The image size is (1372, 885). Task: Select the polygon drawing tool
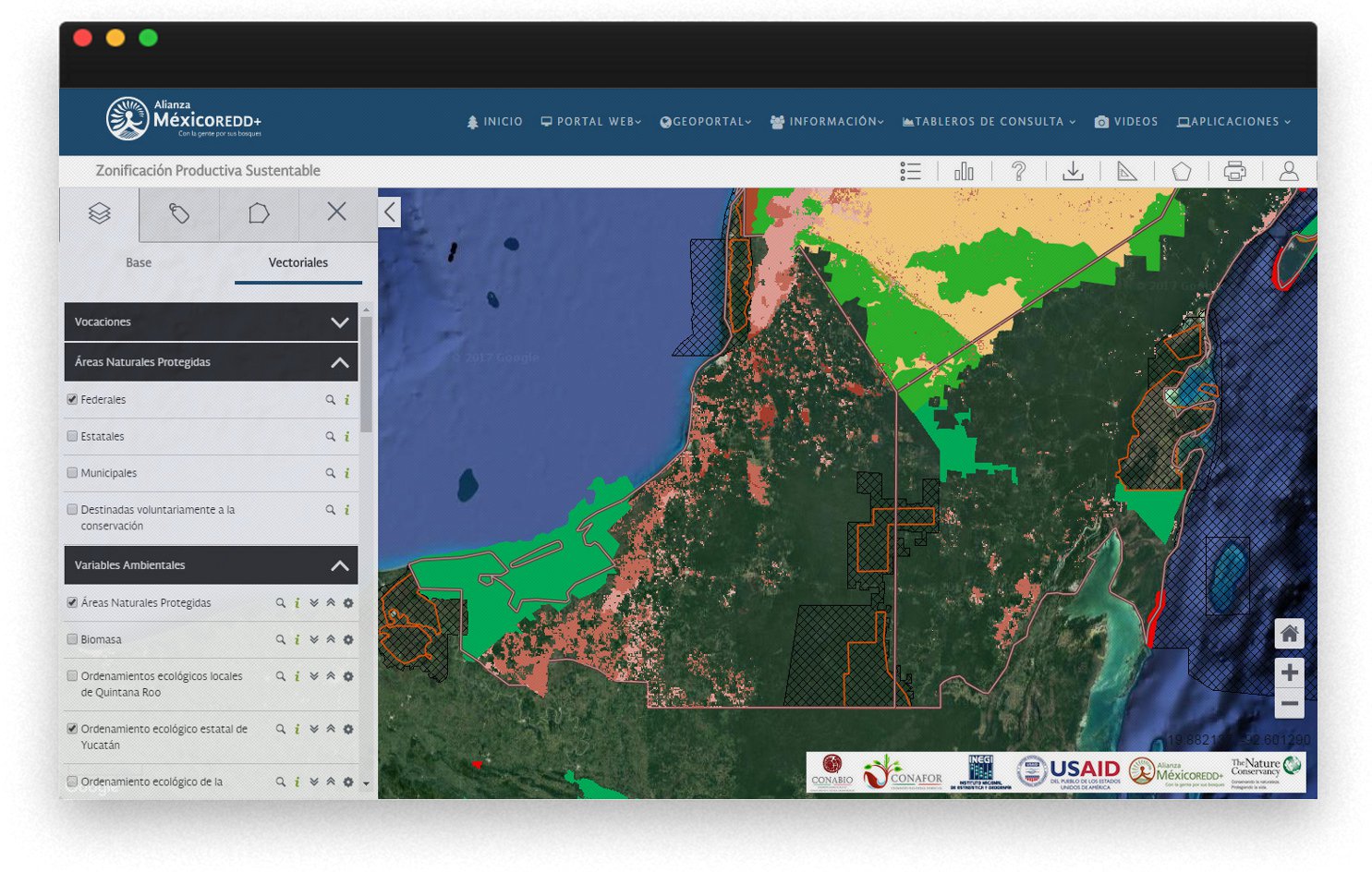tap(1181, 171)
